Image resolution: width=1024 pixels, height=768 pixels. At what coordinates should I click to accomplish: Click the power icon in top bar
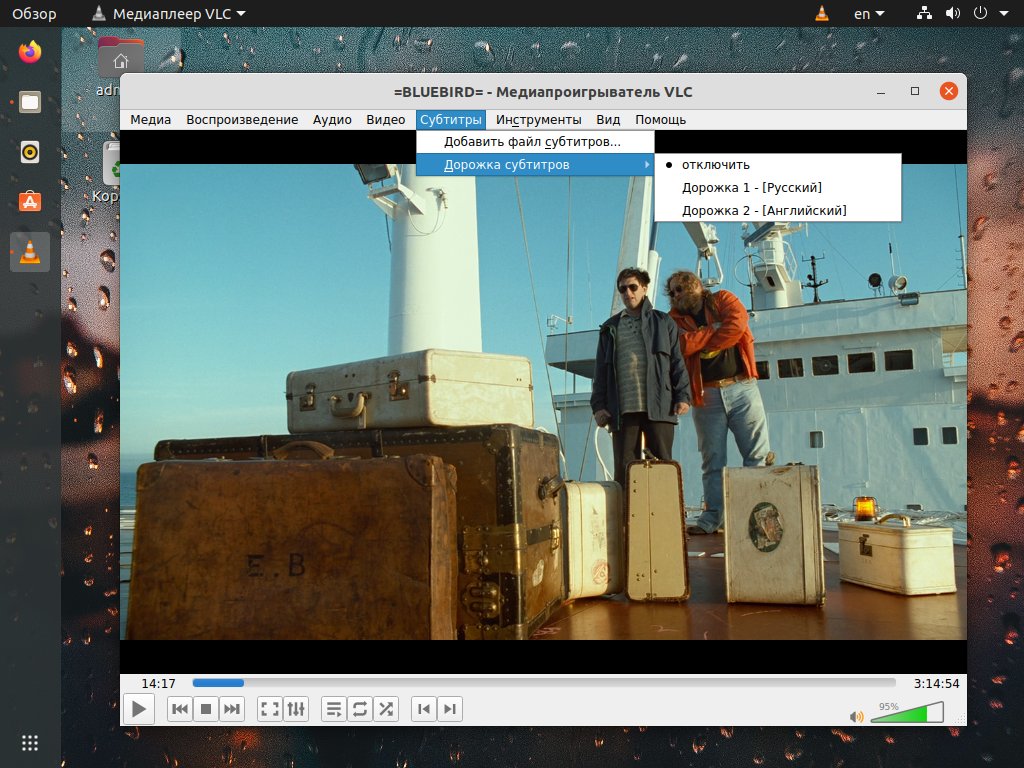[x=980, y=13]
